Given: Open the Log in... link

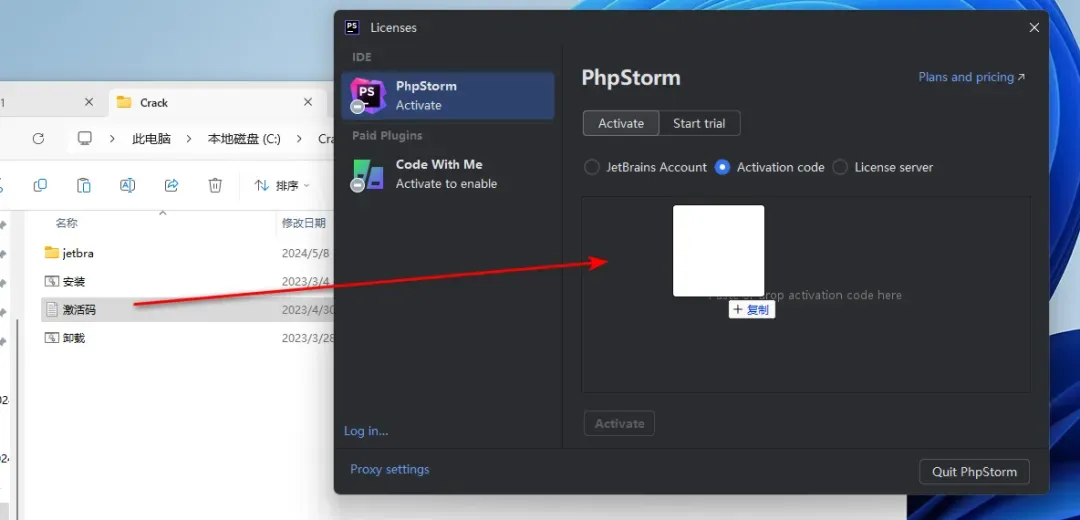Looking at the screenshot, I should coord(366,431).
